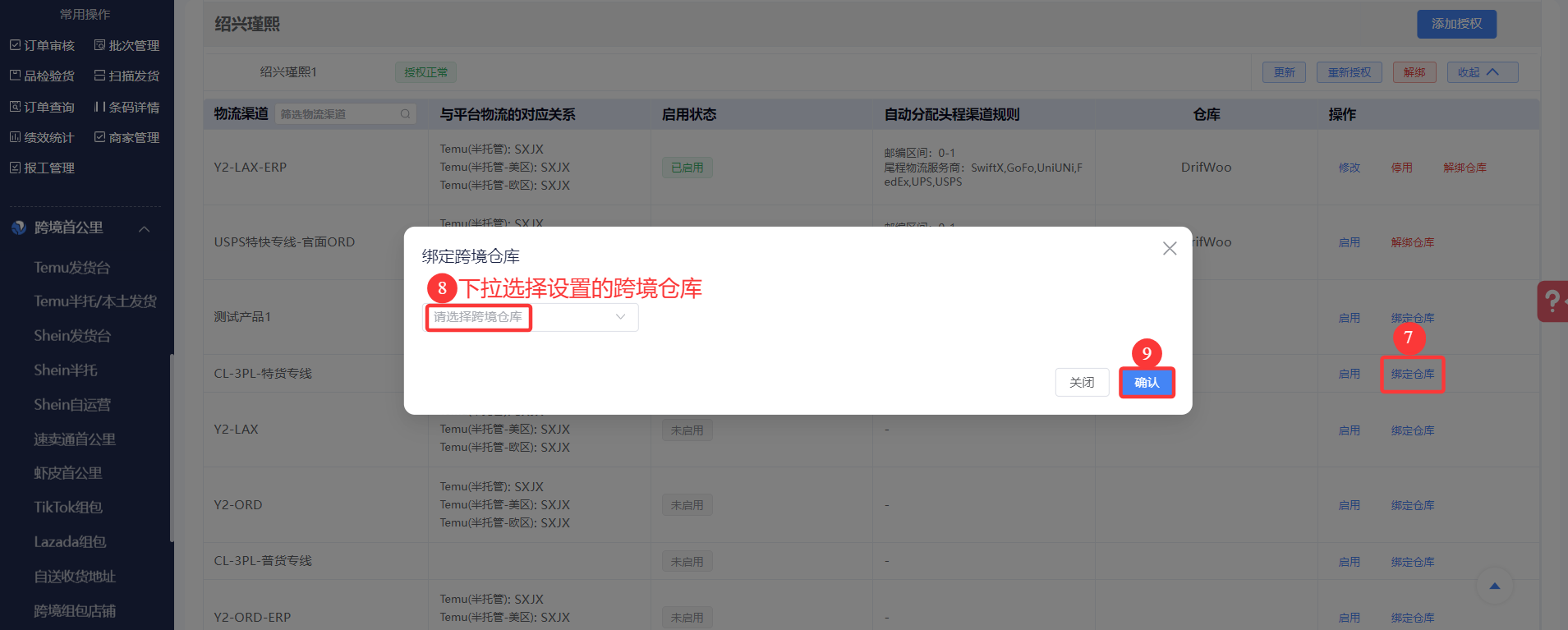Click the 已启用 status tag
Image resolution: width=1568 pixels, height=630 pixels.
(687, 168)
